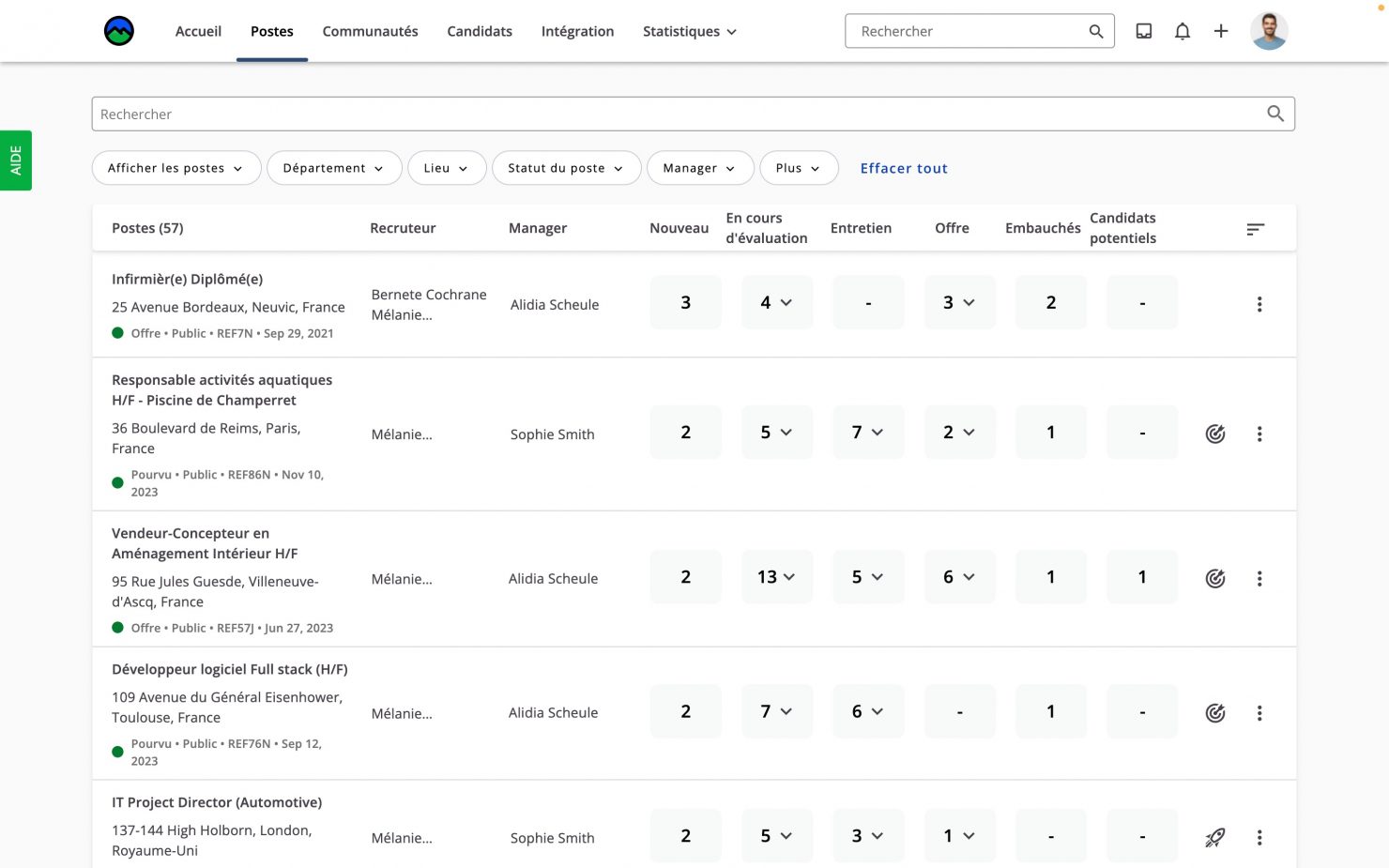Image resolution: width=1389 pixels, height=868 pixels.
Task: Open three-dot menu for Infirmièr(e) Diplômé(e)
Action: tap(1259, 304)
